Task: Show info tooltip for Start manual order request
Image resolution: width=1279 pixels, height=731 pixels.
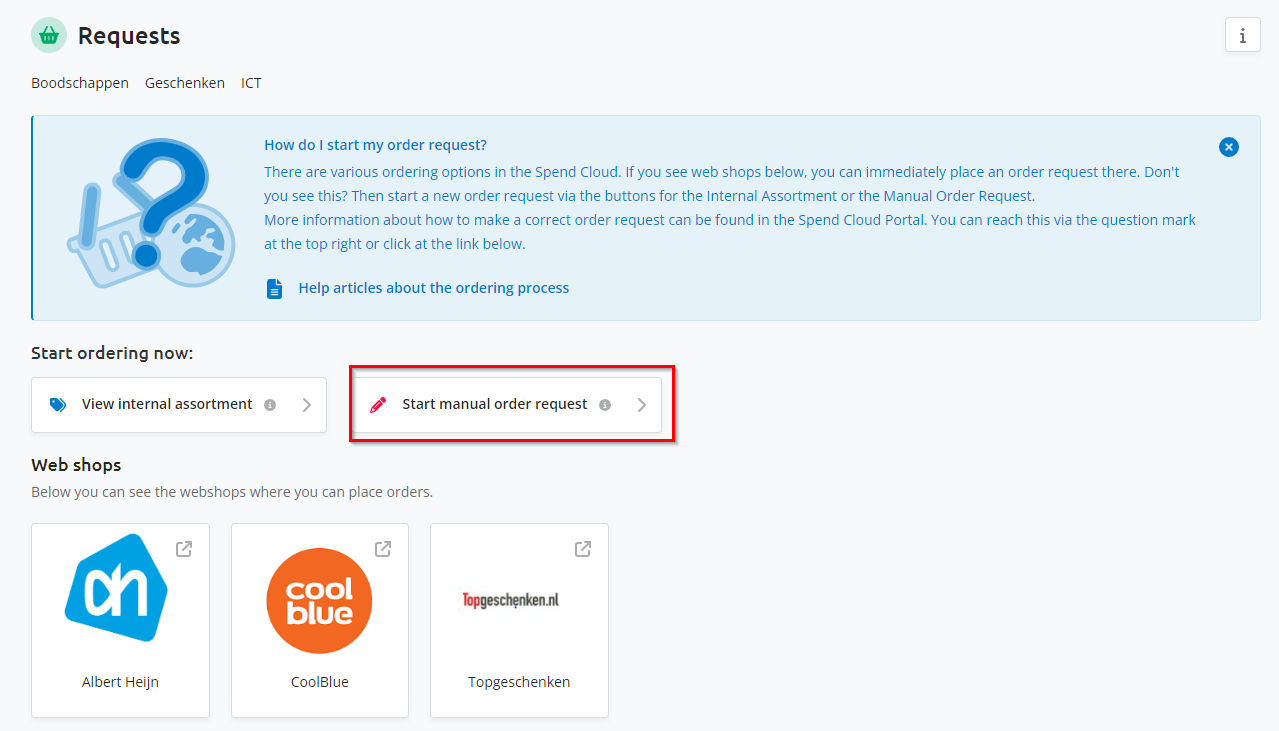Action: tap(605, 405)
